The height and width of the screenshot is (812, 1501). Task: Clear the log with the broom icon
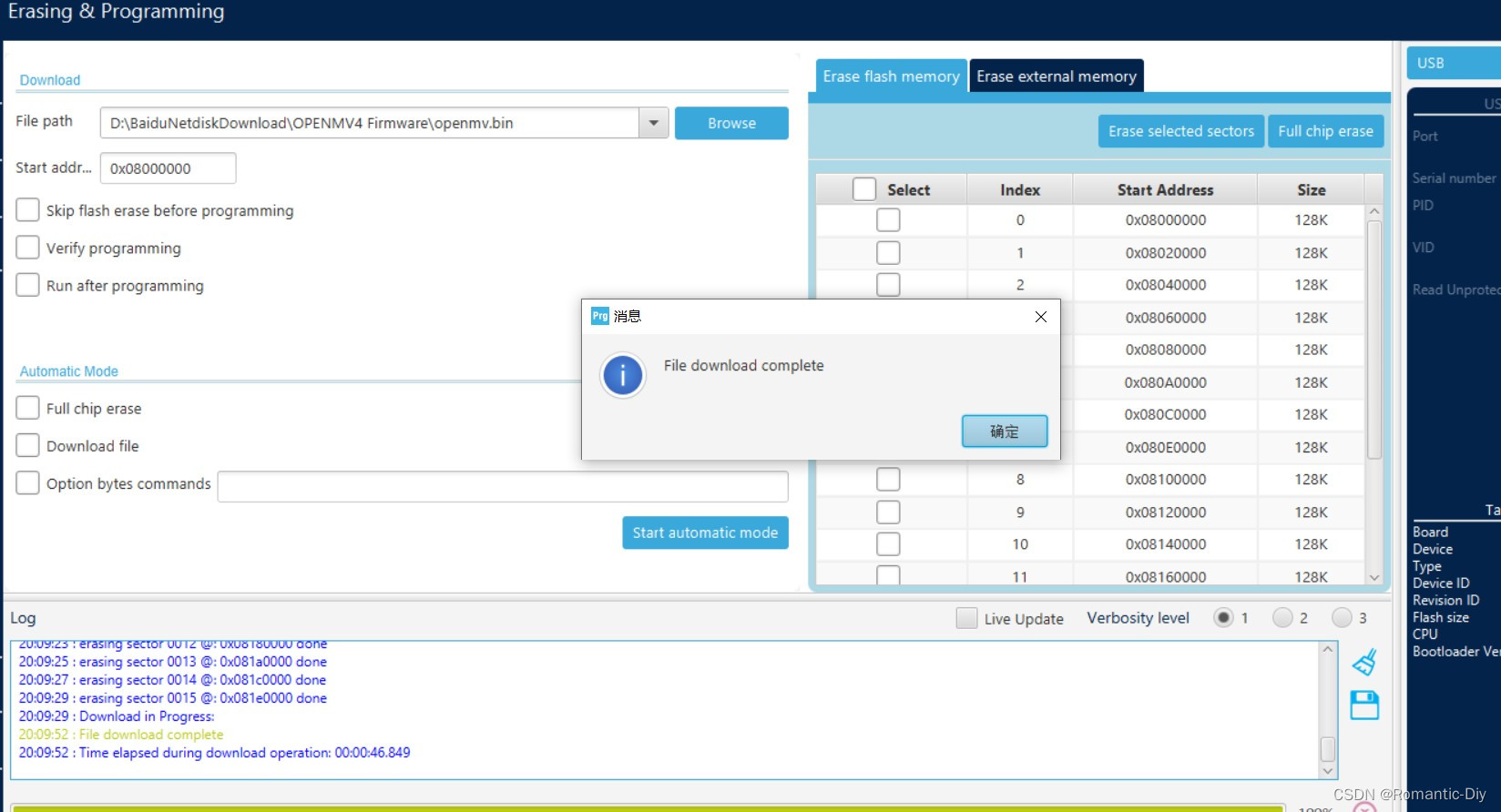click(1364, 662)
